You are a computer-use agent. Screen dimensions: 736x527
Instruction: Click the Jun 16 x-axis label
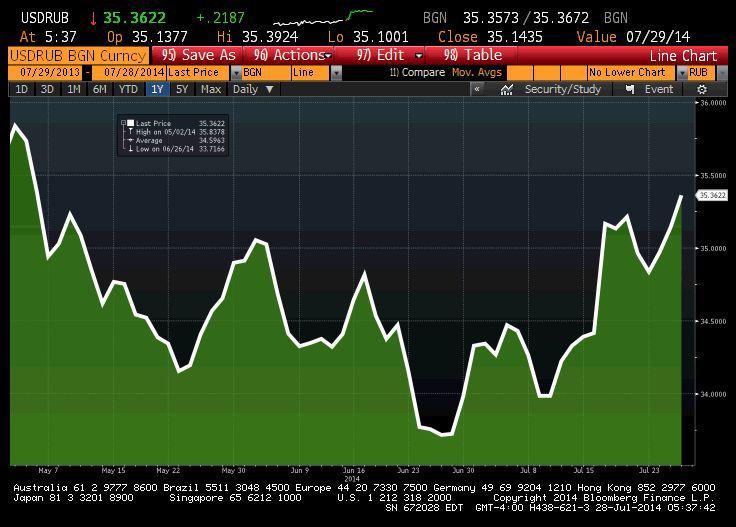[353, 470]
